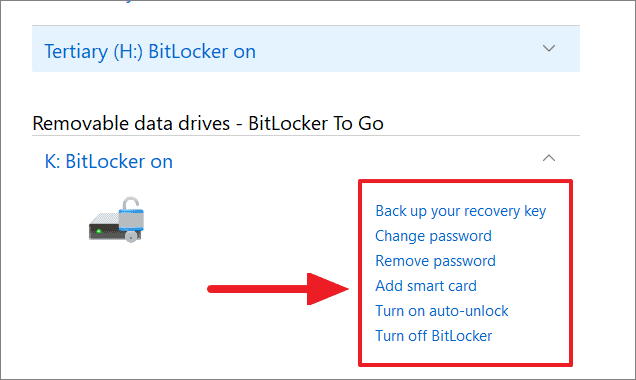Choose Change password for drive K:
Viewport: 636px width, 380px height.
click(433, 236)
